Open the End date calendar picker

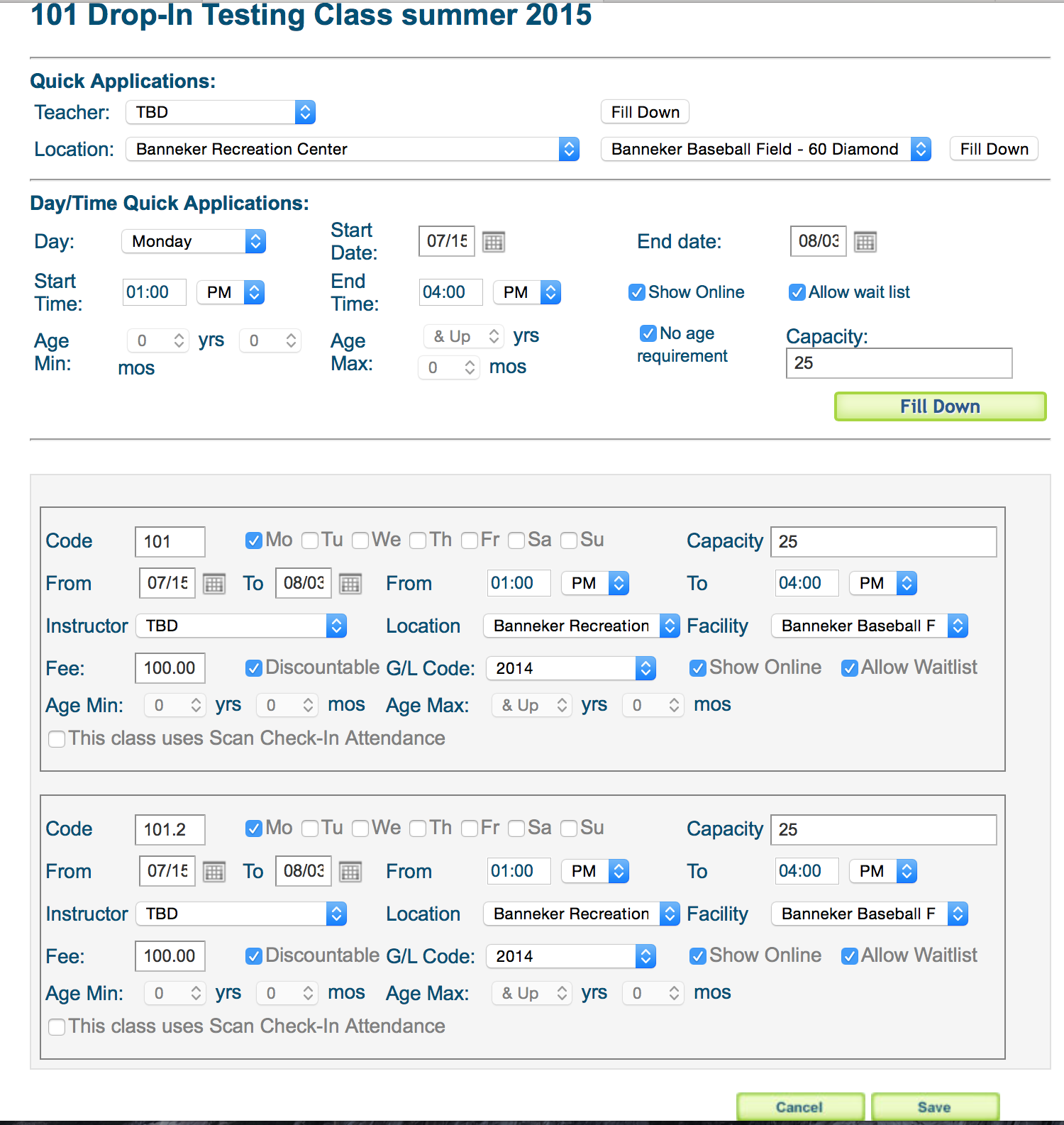pos(865,242)
